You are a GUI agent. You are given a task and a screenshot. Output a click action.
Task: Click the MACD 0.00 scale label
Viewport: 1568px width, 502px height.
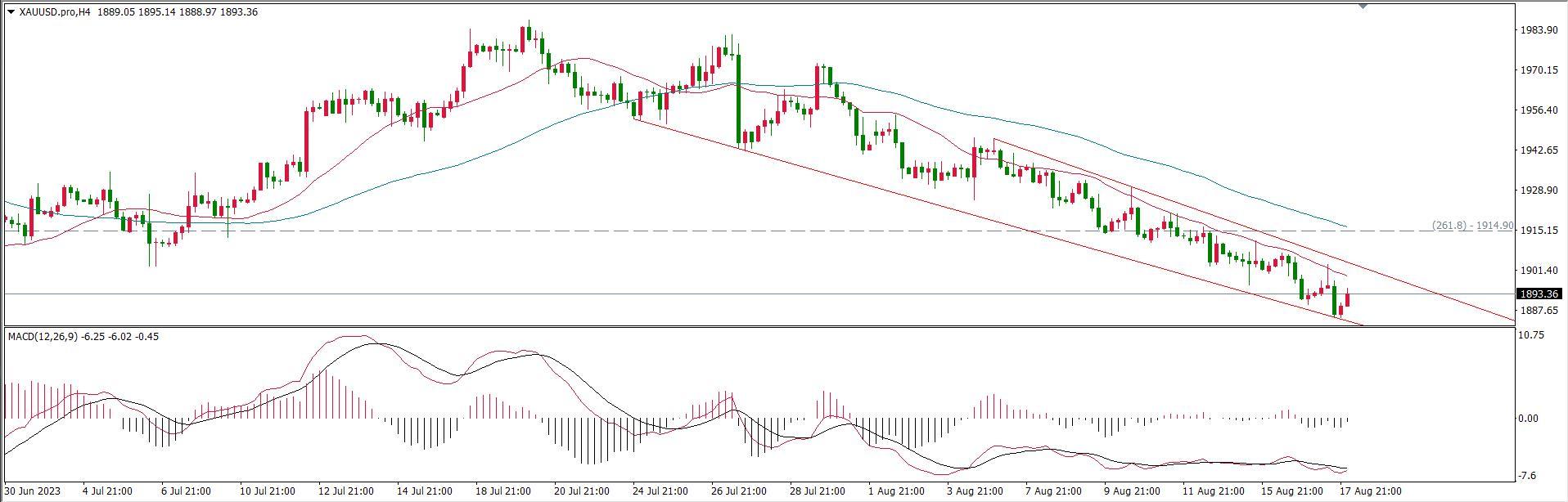(1528, 419)
